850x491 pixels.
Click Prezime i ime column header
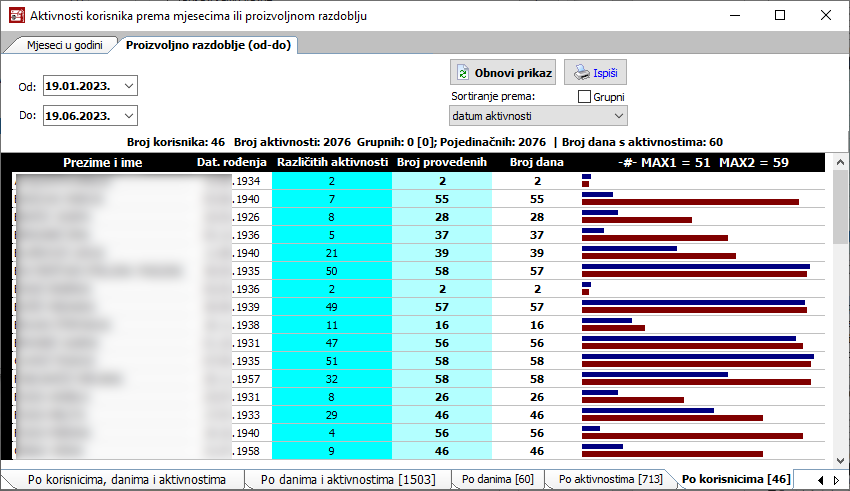102,162
